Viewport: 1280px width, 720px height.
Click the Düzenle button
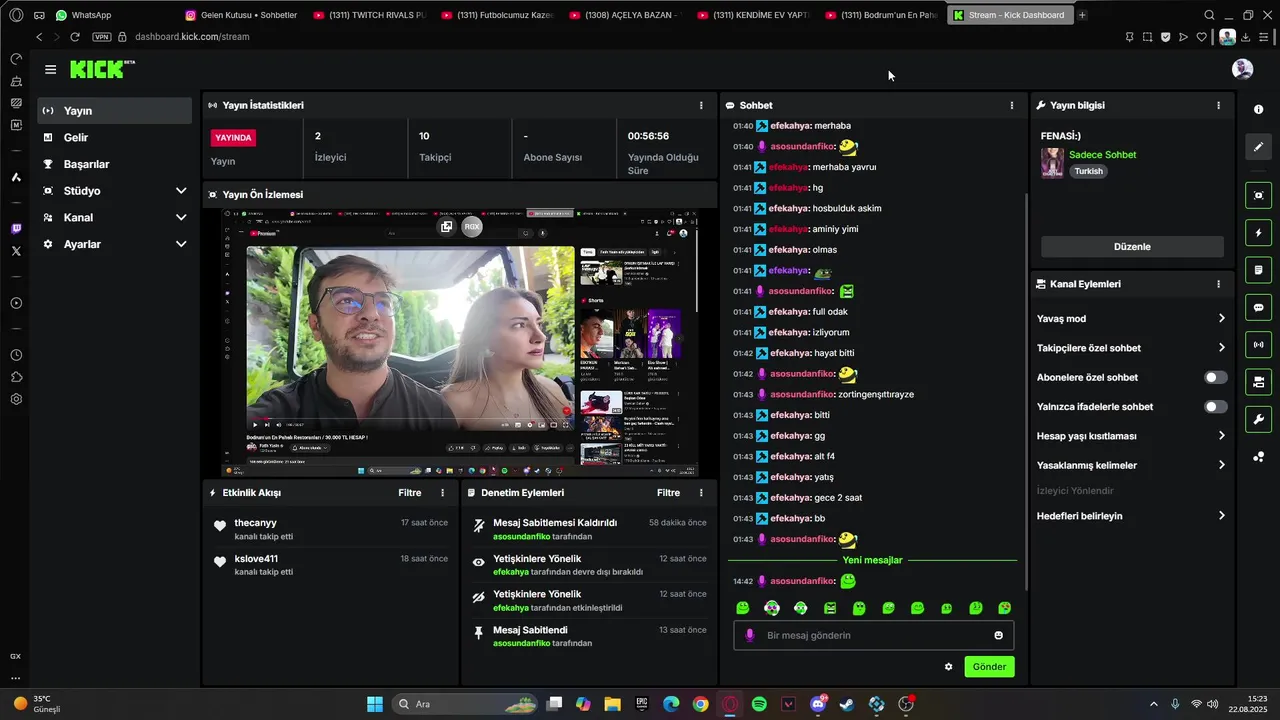click(x=1132, y=247)
